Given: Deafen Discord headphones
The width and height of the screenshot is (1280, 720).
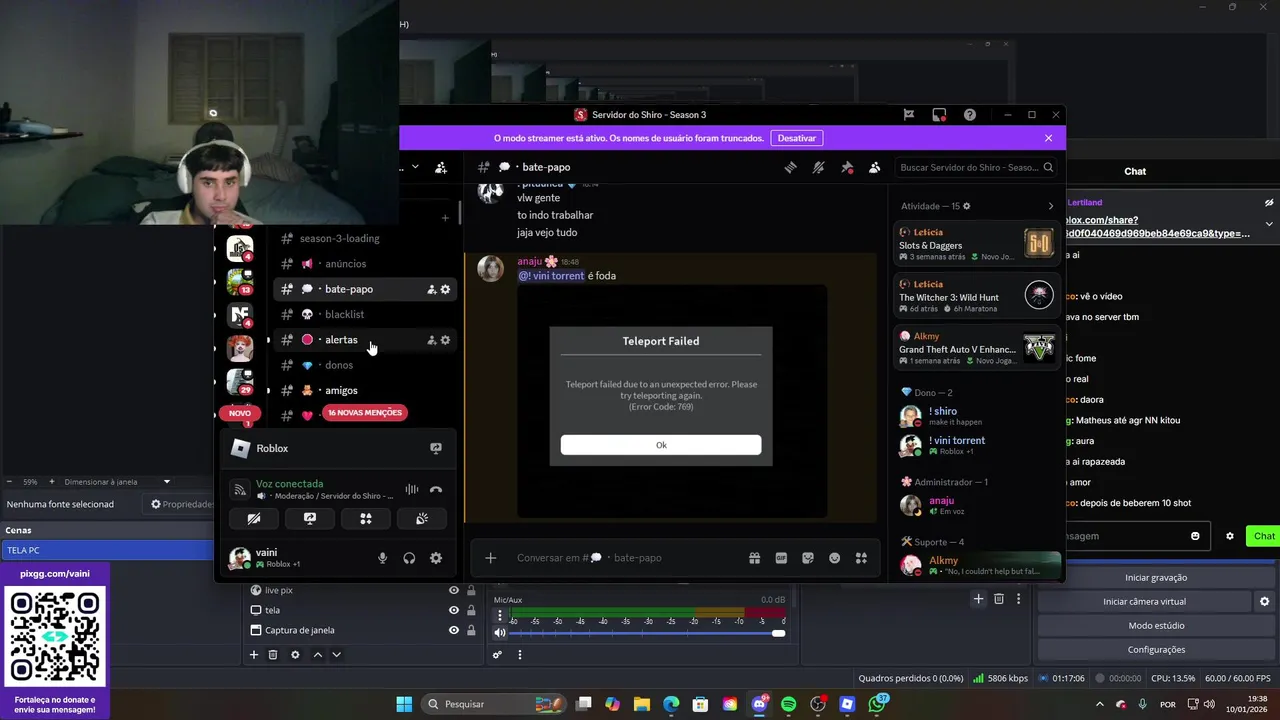Looking at the screenshot, I should pos(409,558).
